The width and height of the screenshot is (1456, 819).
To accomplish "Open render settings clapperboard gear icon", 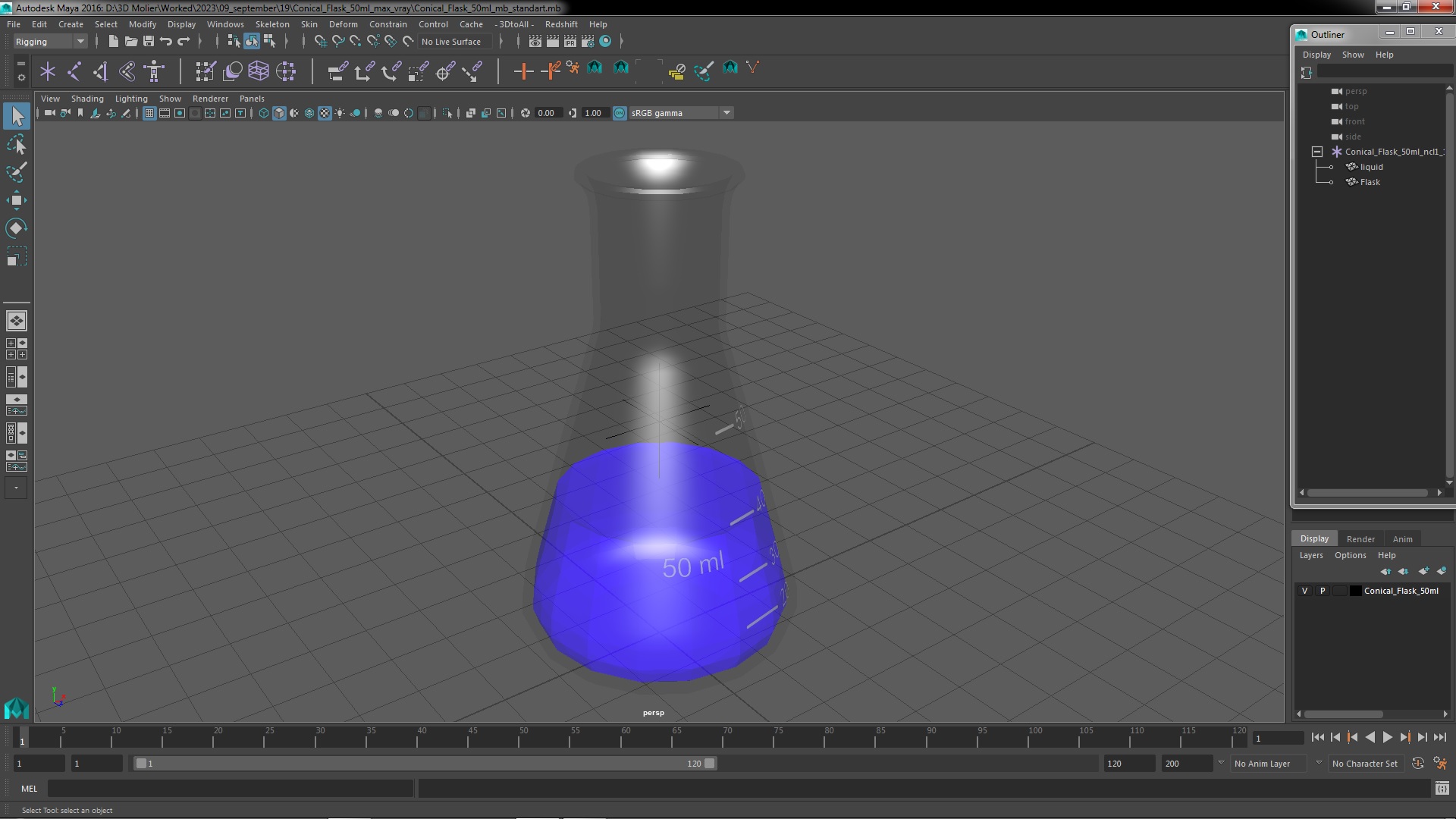I will (x=588, y=41).
